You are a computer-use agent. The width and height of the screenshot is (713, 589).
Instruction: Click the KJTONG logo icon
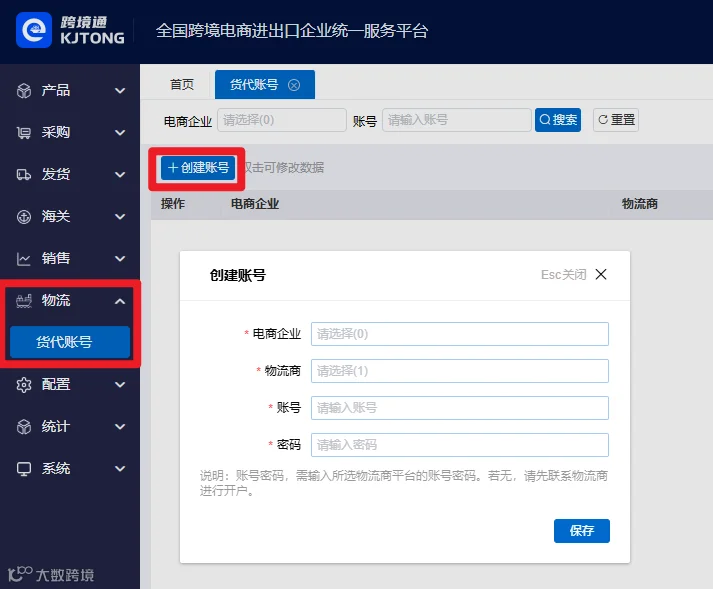click(x=34, y=30)
